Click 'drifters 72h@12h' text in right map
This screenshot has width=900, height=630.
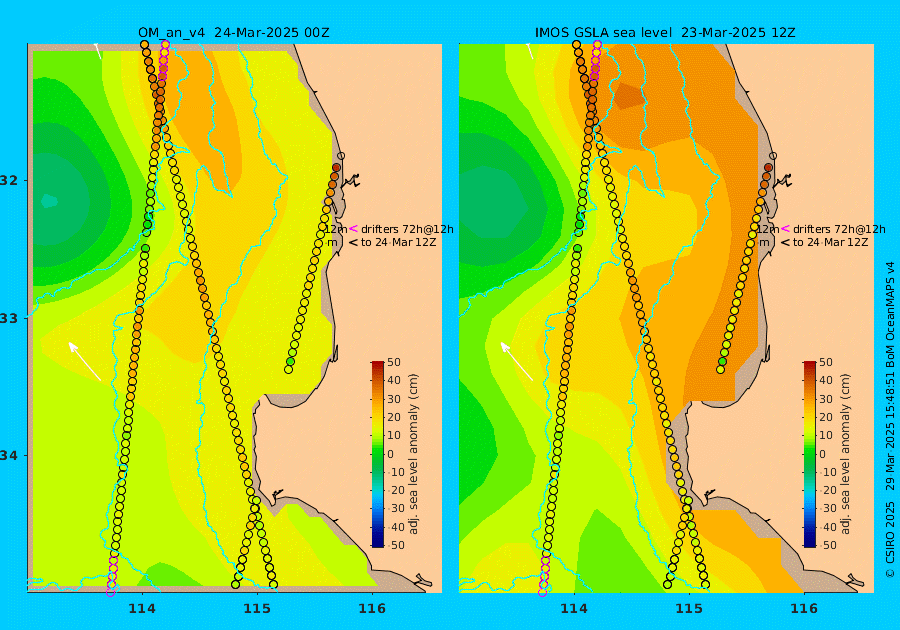click(839, 229)
